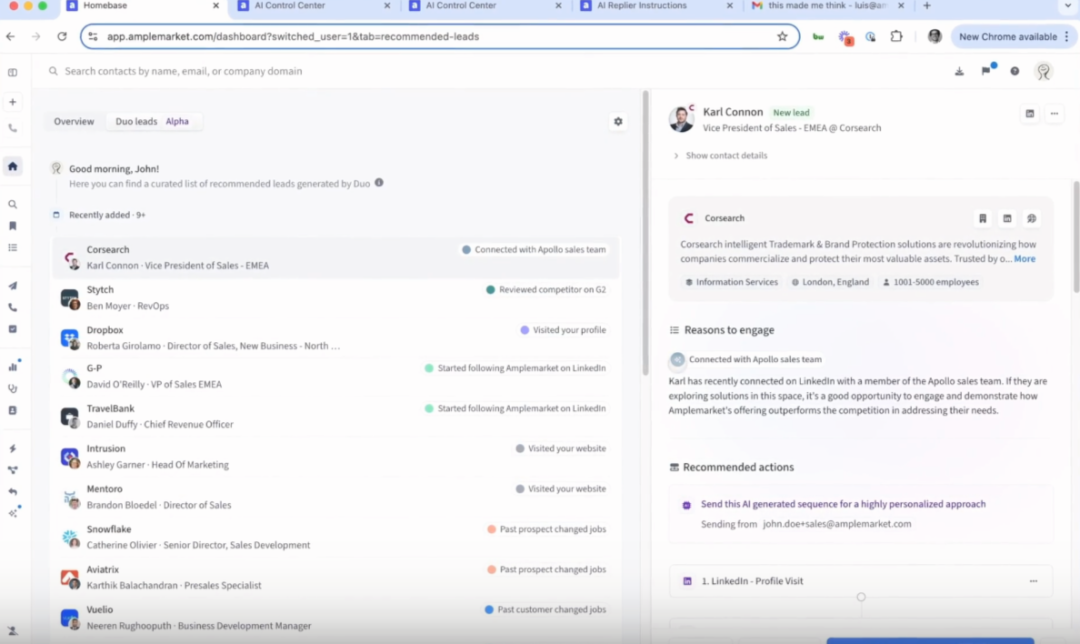Open the Duo assistant icon at top right

[1043, 71]
